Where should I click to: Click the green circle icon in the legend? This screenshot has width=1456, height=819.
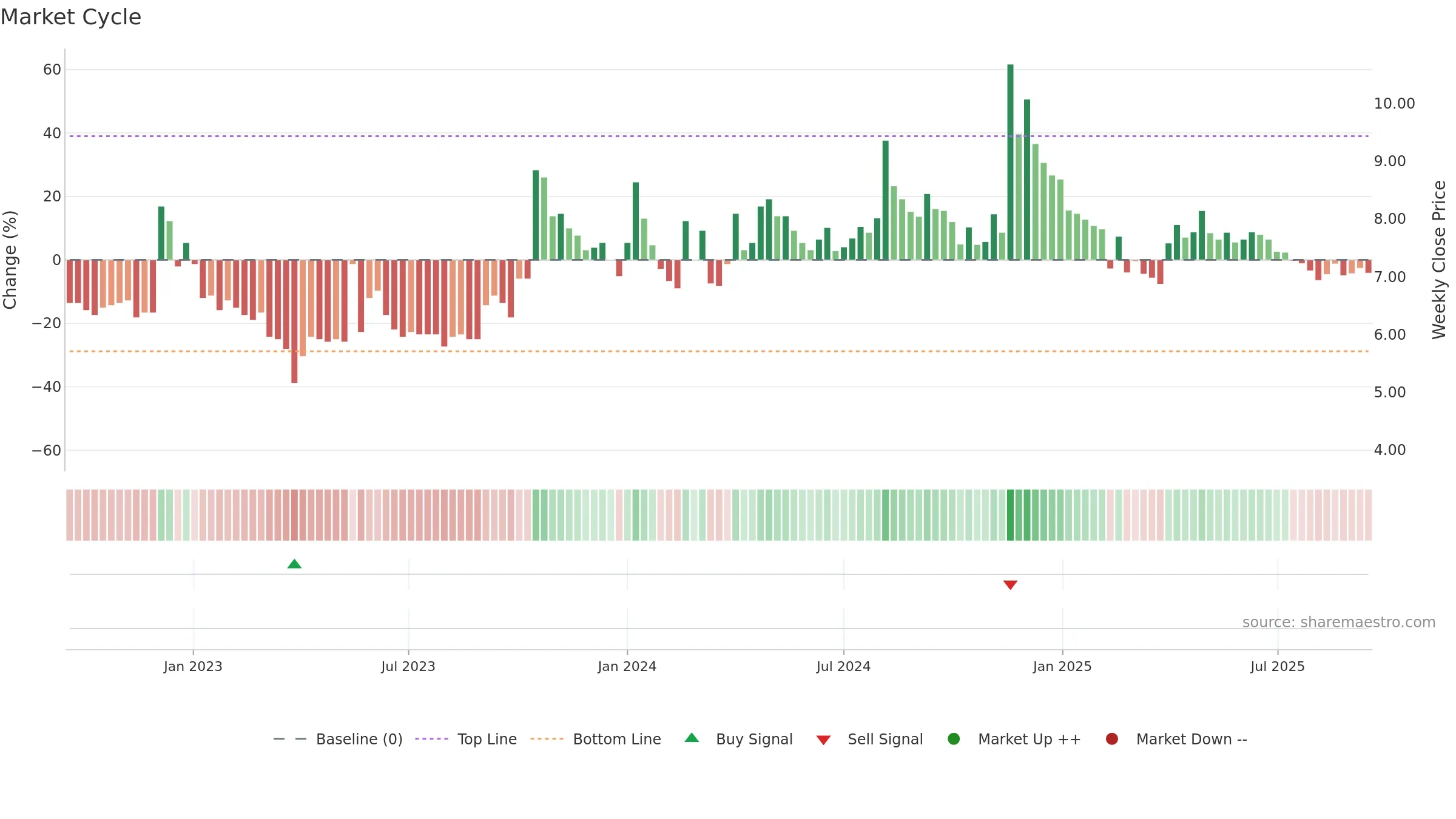pyautogui.click(x=954, y=739)
